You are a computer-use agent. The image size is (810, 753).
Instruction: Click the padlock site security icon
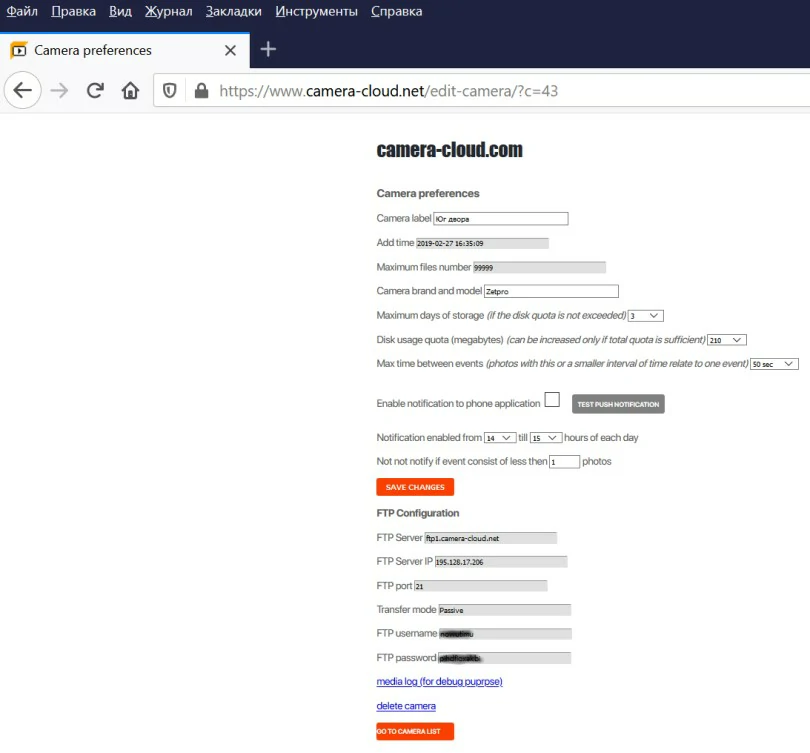coord(201,91)
